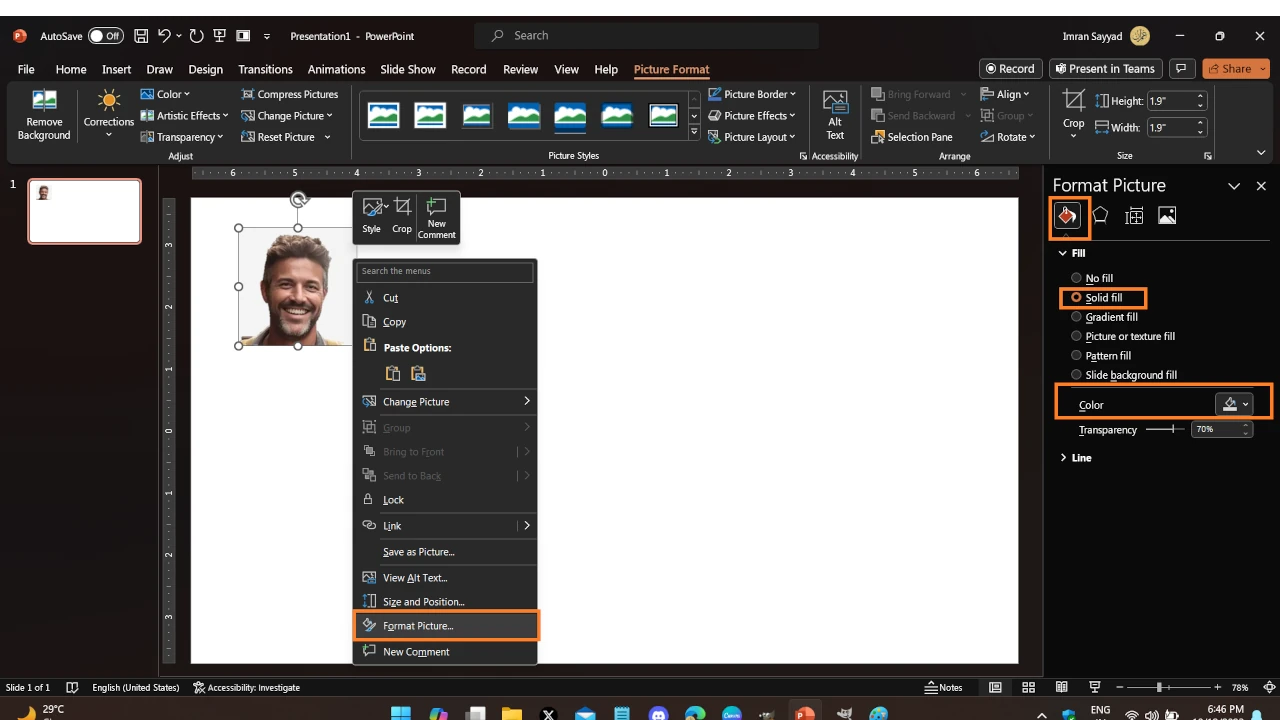Toggle the AutoSave switch
Screen dimensions: 1280x720
click(x=105, y=36)
